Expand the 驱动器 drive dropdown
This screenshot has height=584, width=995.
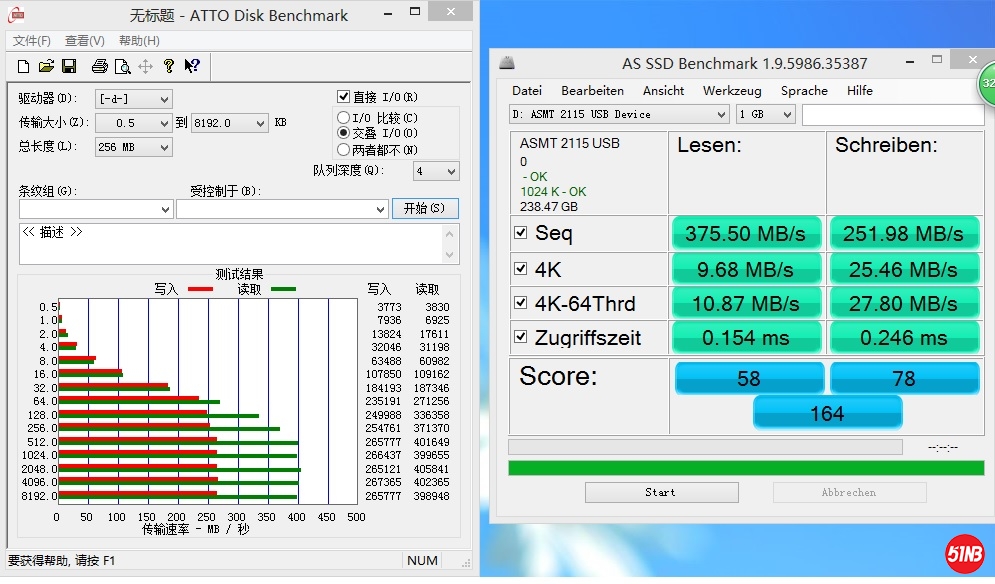pos(164,99)
